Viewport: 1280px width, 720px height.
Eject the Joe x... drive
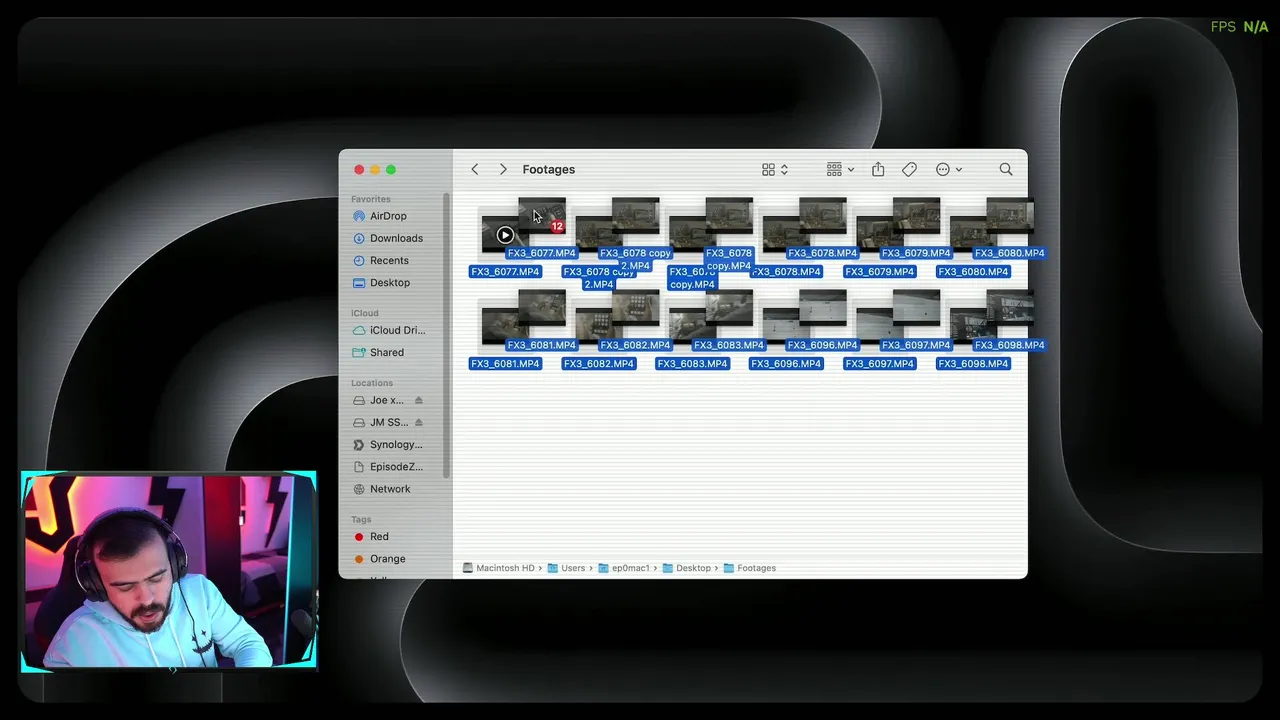point(418,400)
